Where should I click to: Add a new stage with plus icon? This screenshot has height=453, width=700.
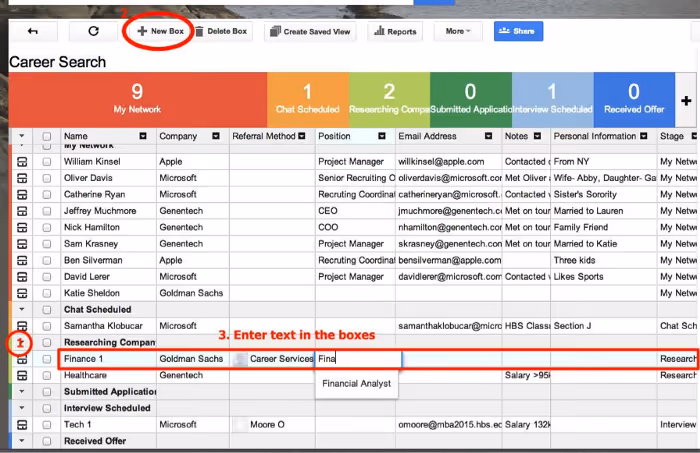[x=686, y=101]
